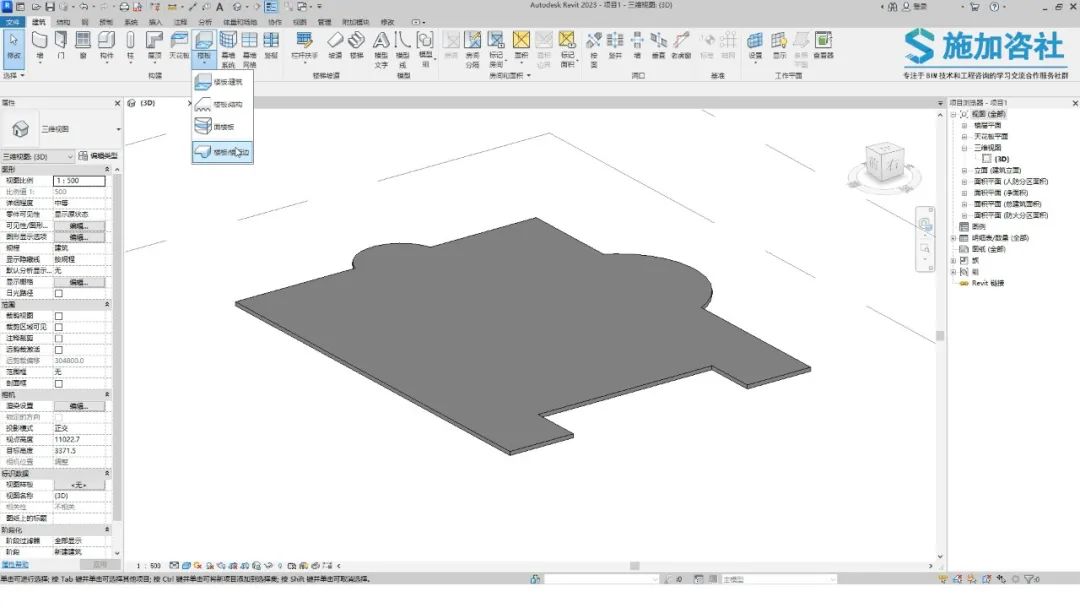This screenshot has height=608, width=1080.
Task: Pick the 竖井 (Shaft) opening tool
Action: (x=615, y=45)
